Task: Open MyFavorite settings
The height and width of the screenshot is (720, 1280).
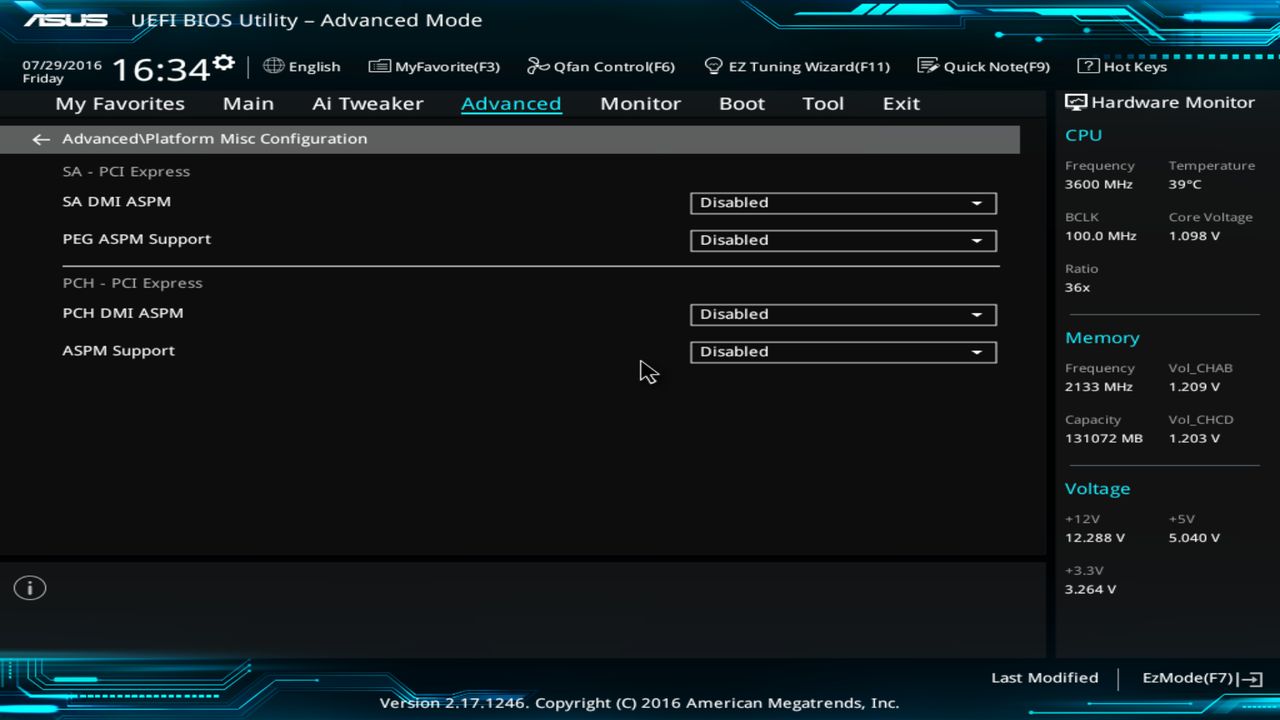Action: [x=434, y=66]
